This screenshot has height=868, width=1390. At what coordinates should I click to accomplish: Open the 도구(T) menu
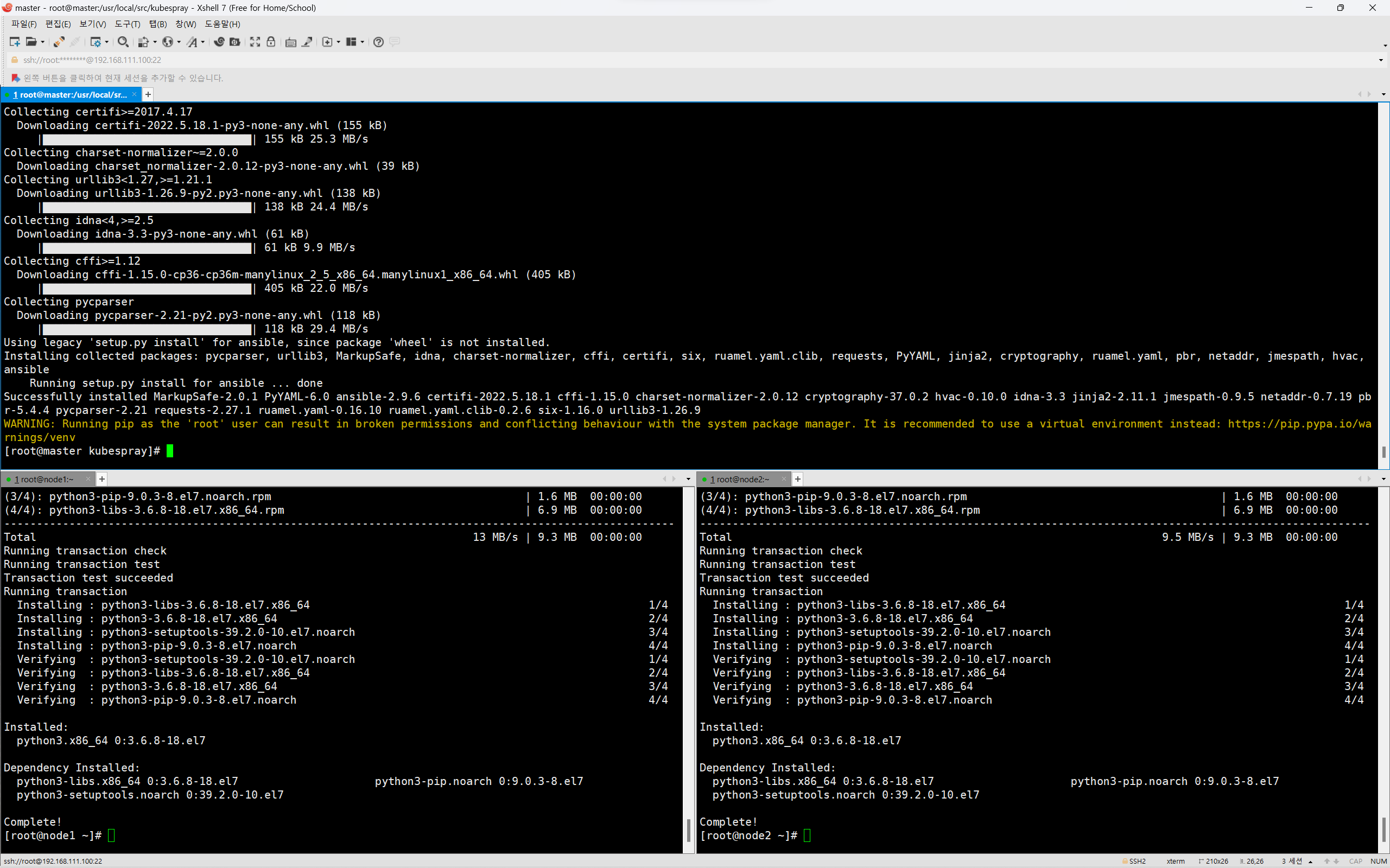coord(127,24)
